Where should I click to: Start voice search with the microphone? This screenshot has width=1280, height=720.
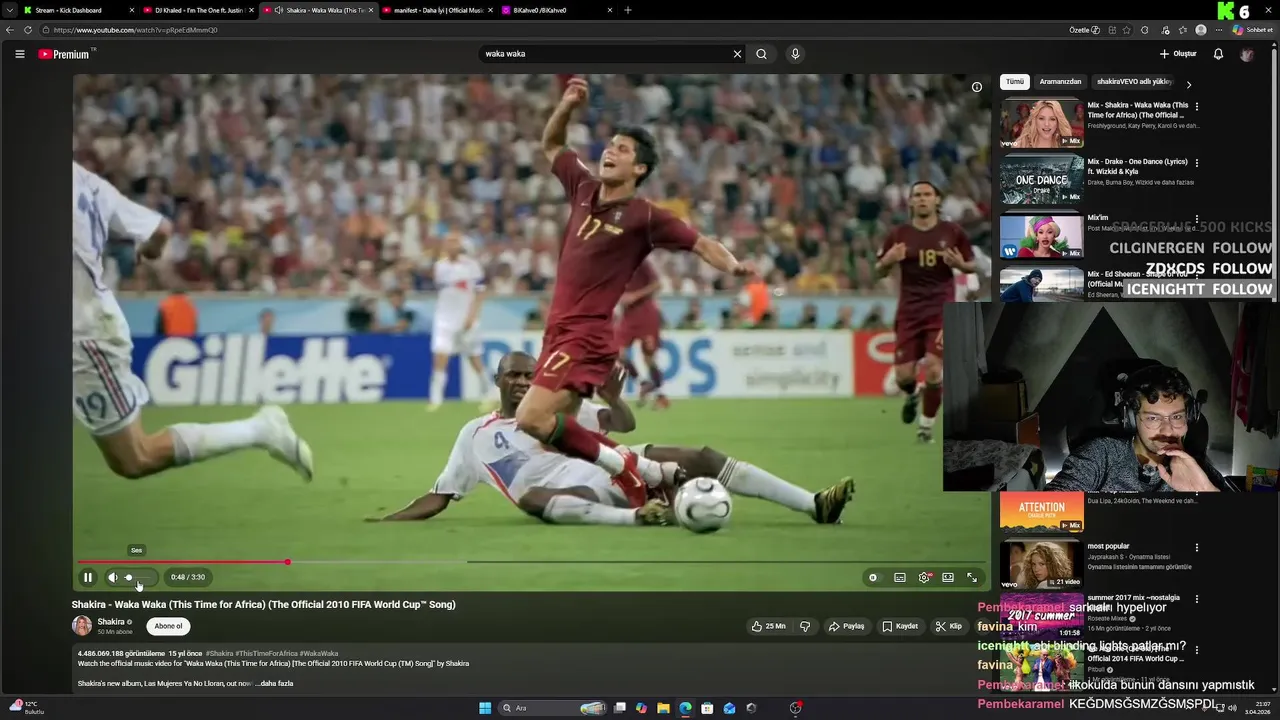tap(795, 54)
